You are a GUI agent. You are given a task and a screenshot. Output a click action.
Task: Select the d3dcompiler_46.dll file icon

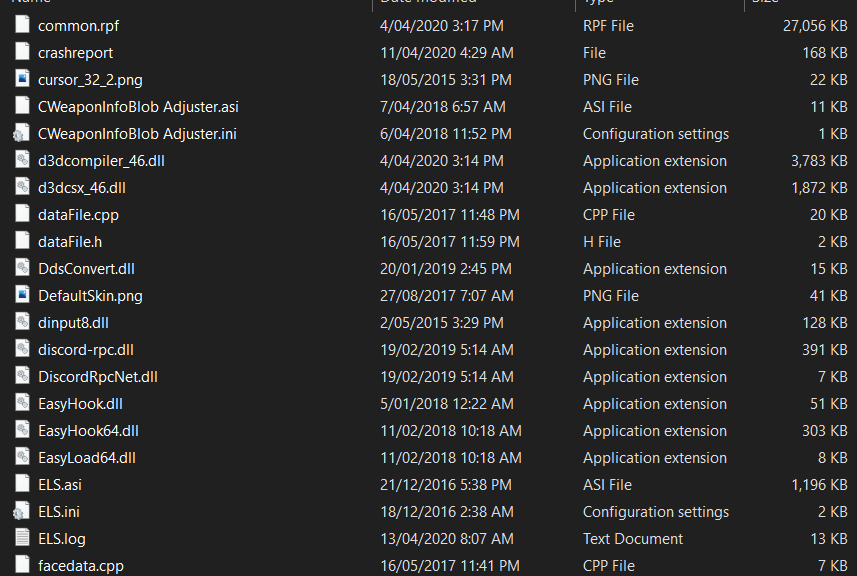(22, 160)
